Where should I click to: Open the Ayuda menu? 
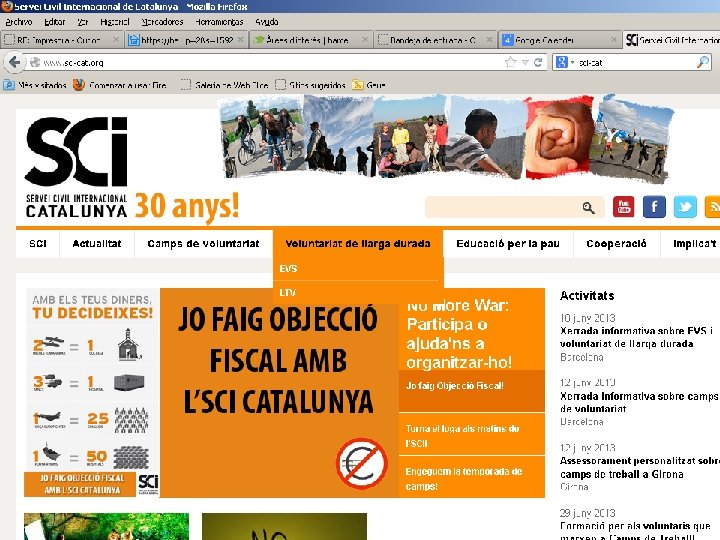click(267, 22)
